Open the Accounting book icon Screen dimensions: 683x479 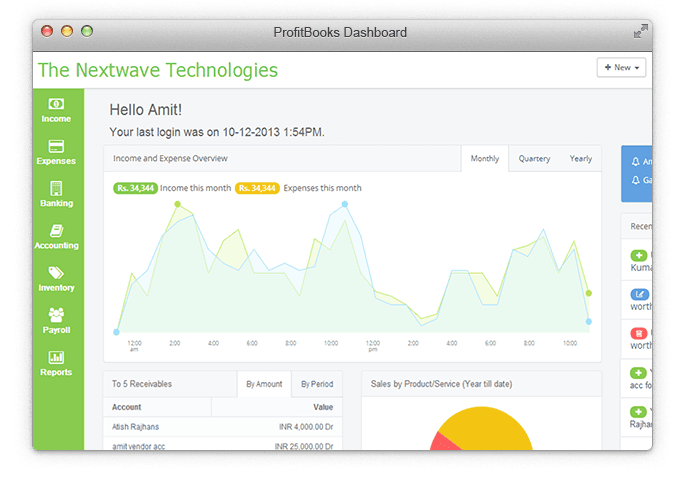click(56, 231)
